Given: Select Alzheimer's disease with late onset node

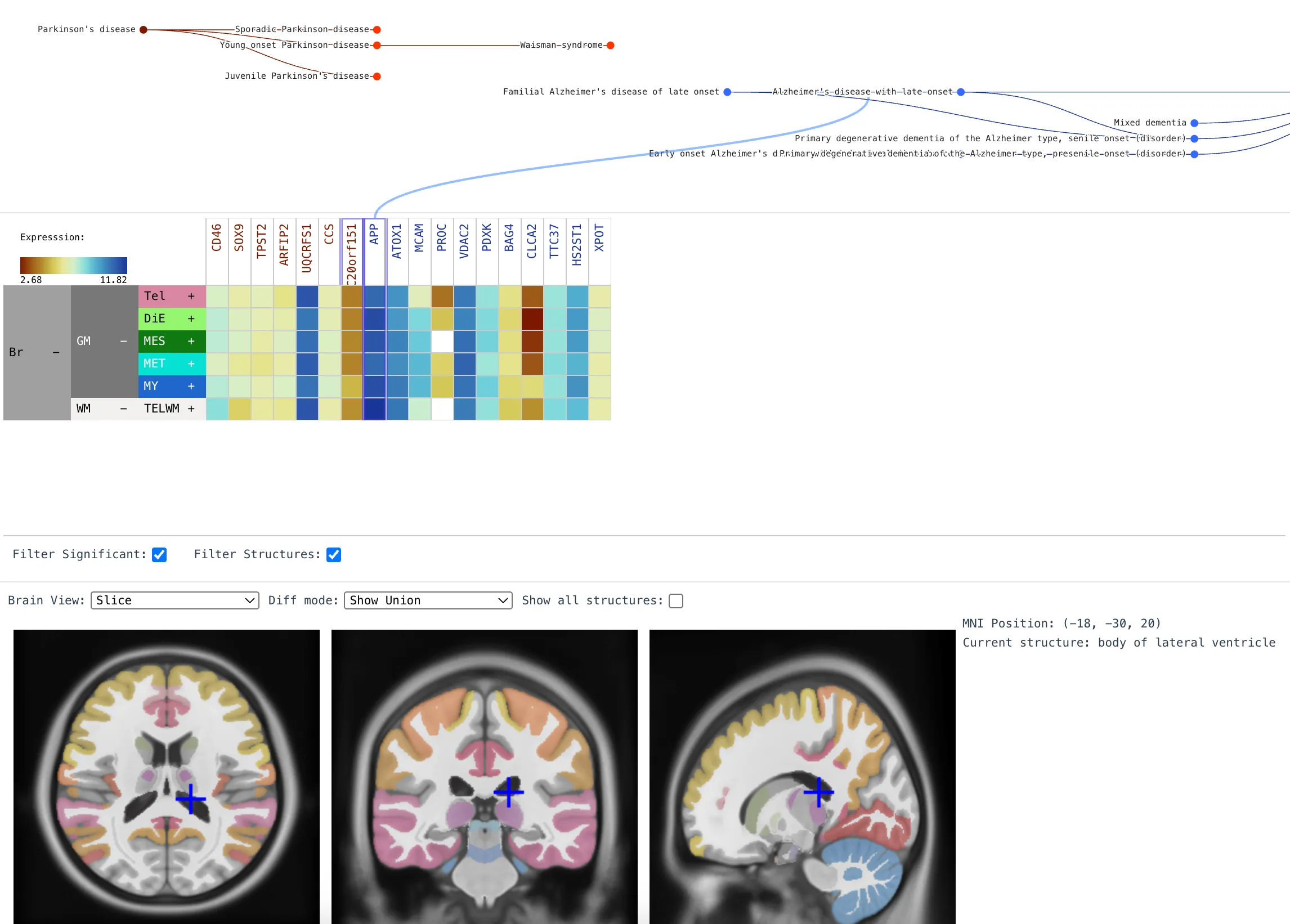Looking at the screenshot, I should pos(961,92).
